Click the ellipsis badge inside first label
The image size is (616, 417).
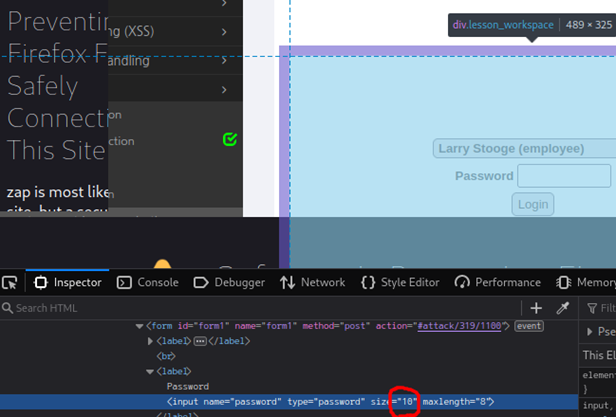pos(200,341)
